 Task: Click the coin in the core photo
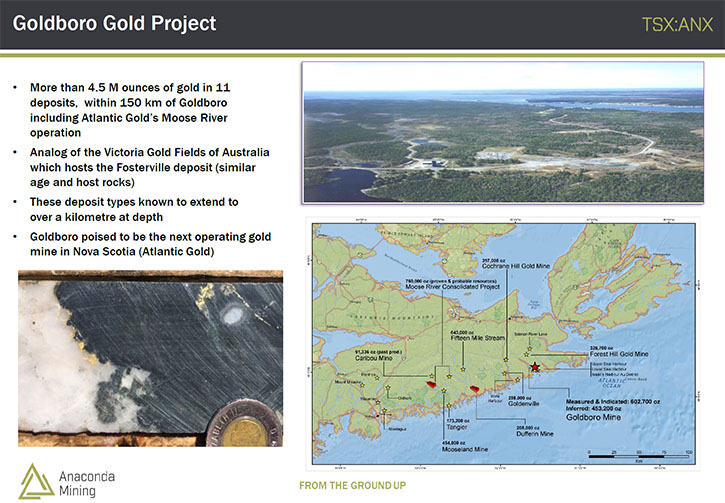pos(244,424)
